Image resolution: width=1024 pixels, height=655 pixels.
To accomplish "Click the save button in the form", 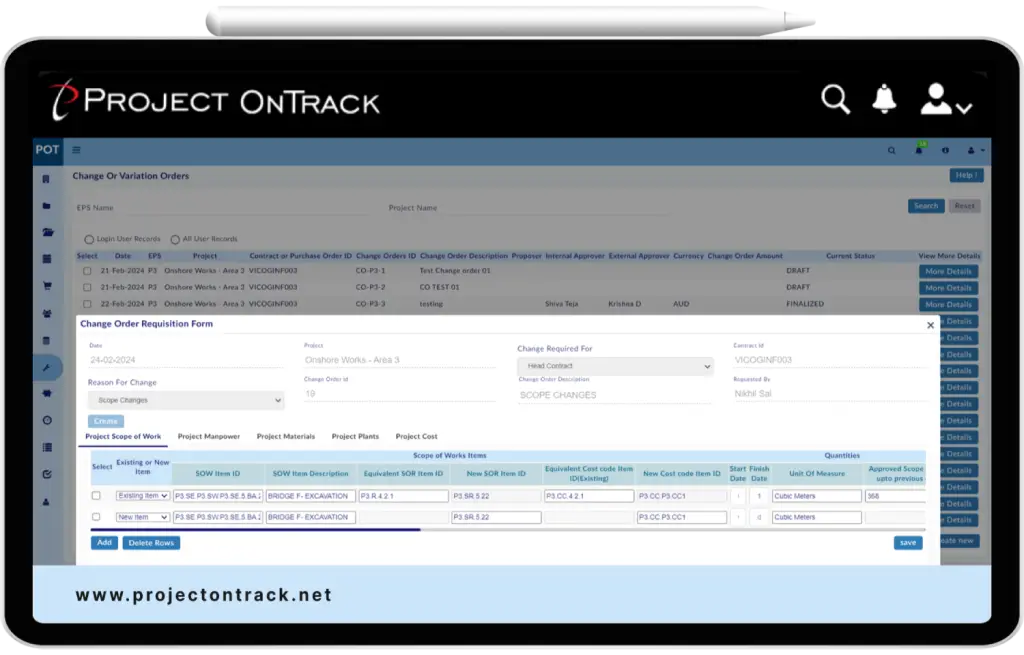I will click(908, 543).
